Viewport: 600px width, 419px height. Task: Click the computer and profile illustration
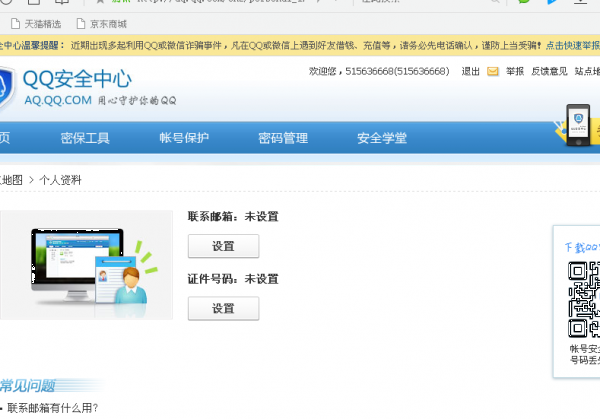tap(86, 265)
